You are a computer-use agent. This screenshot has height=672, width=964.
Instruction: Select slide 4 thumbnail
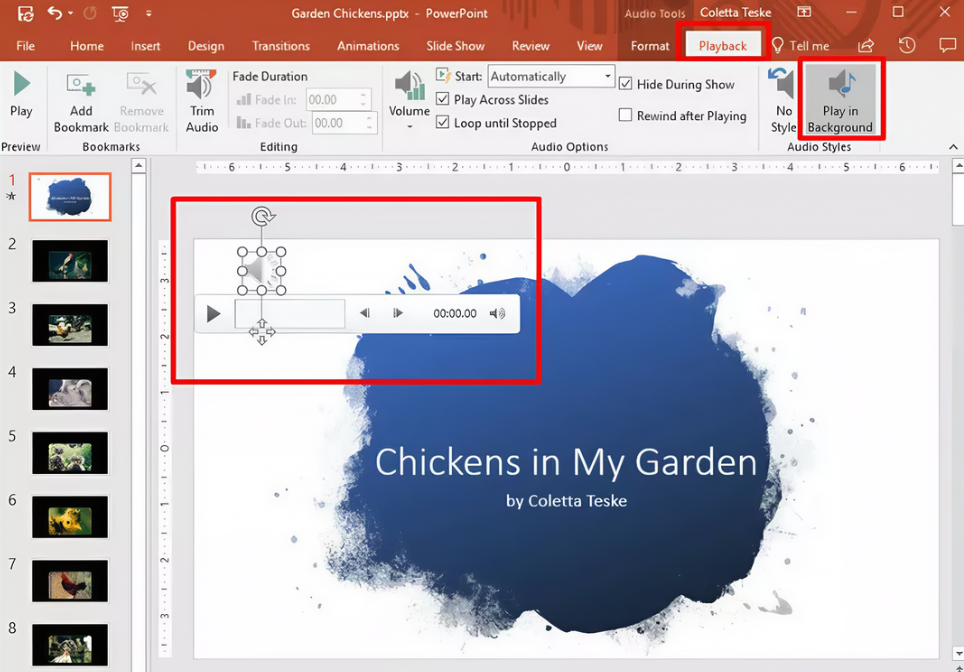[70, 389]
